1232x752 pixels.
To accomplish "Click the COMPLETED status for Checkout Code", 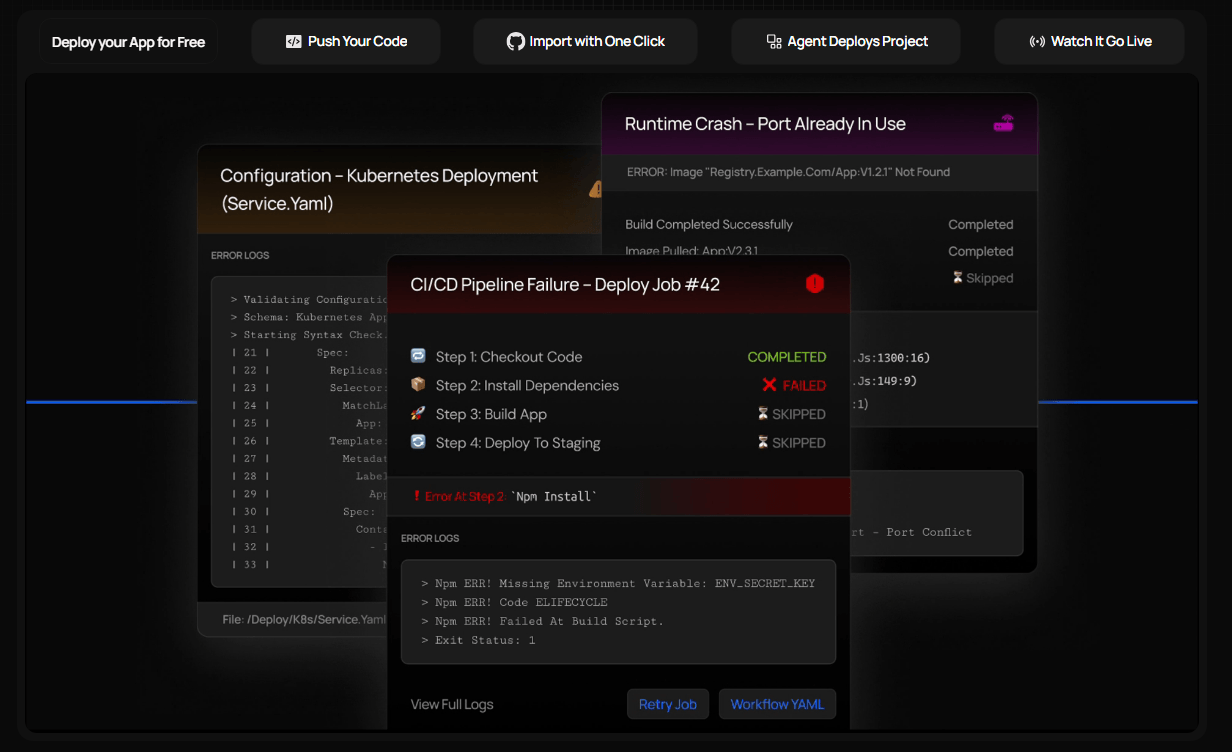I will point(787,357).
